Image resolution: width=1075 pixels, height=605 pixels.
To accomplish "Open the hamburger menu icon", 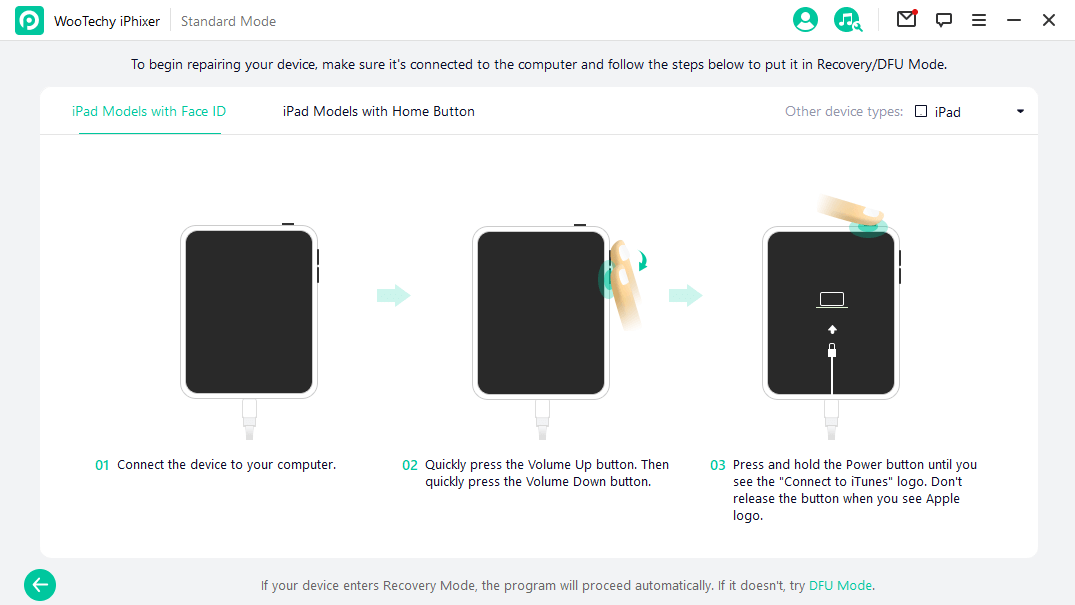I will 979,21.
